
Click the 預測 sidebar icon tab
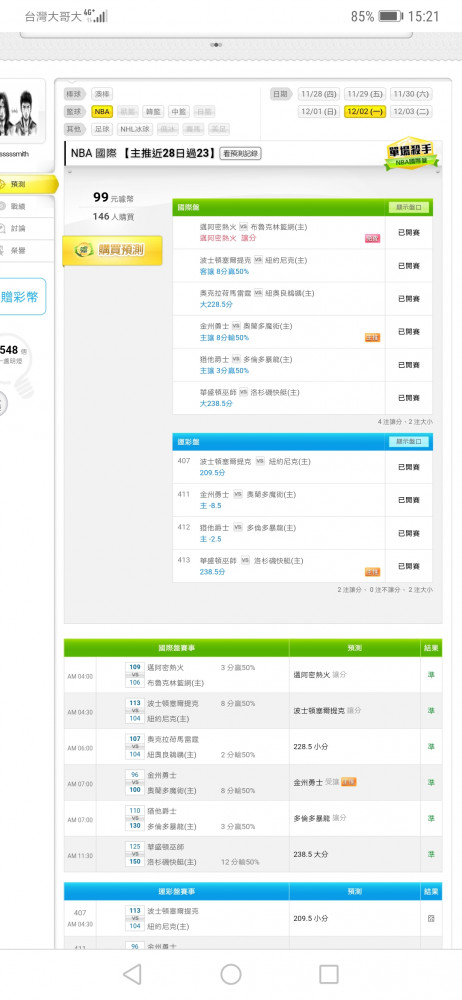26,184
